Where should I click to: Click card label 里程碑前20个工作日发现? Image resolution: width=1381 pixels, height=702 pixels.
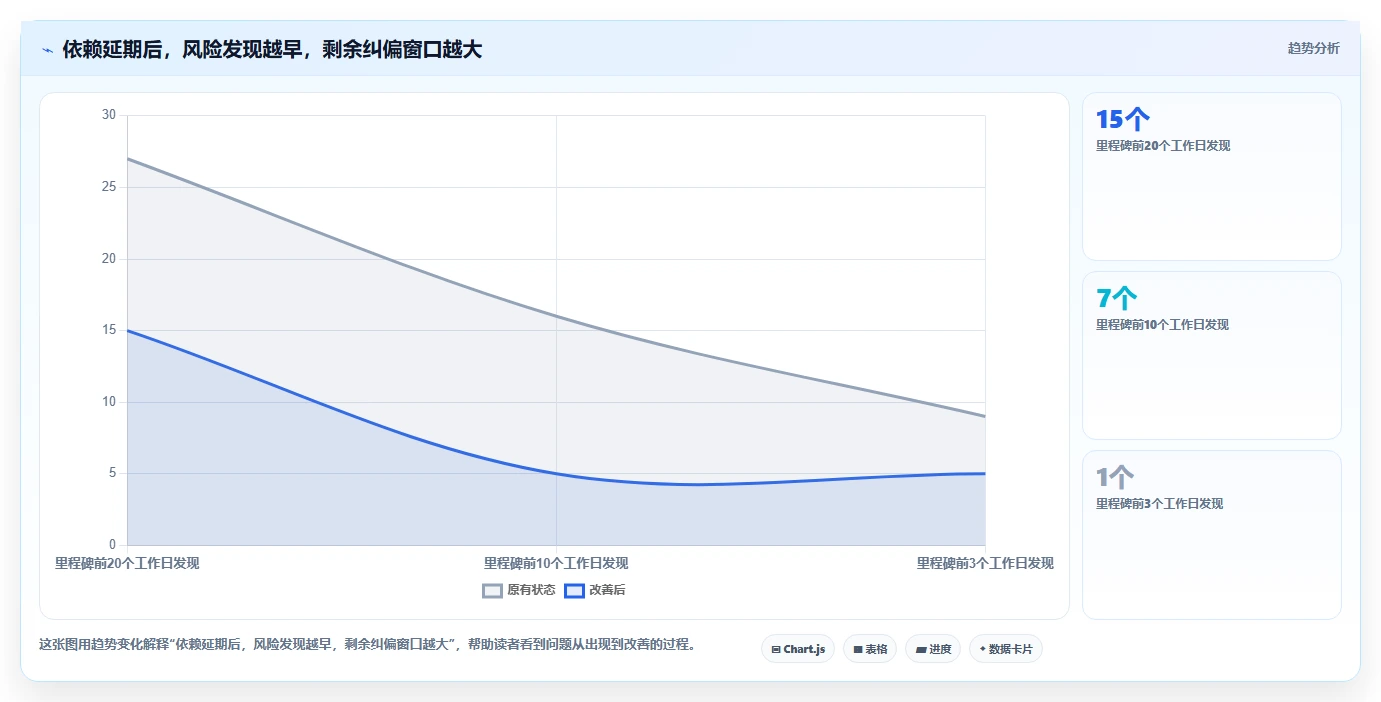[x=1163, y=146]
